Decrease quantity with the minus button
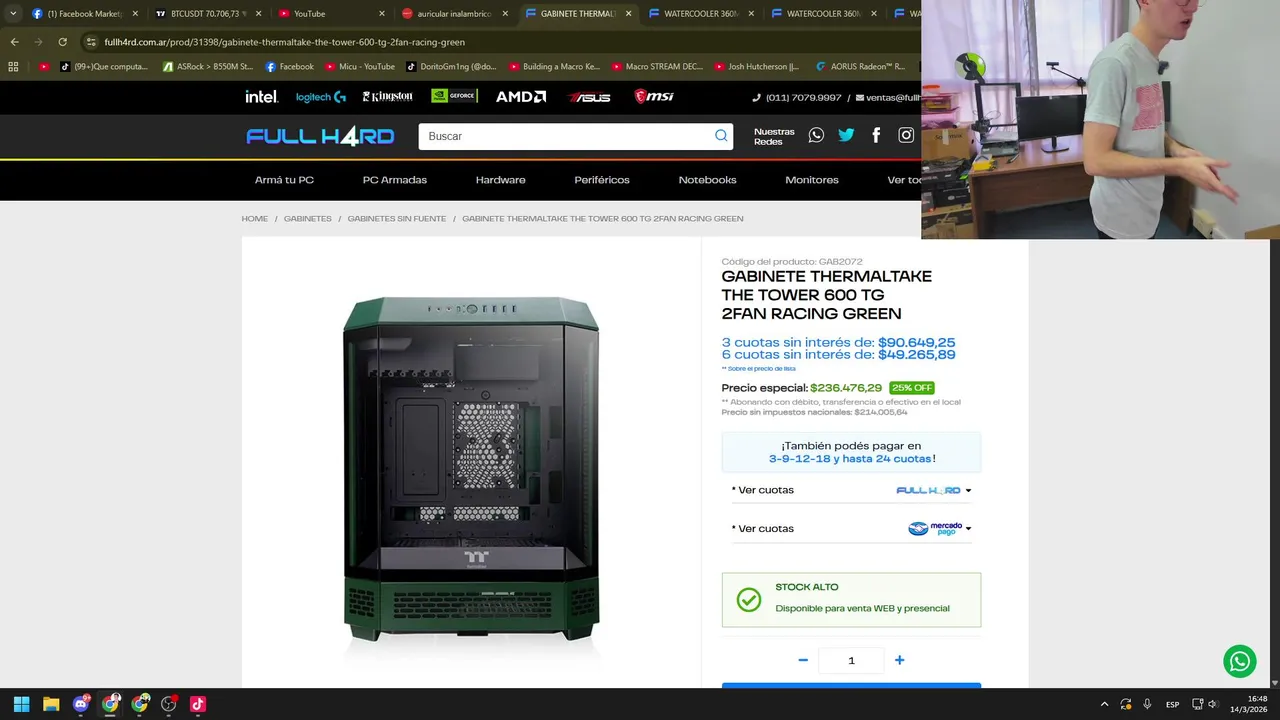This screenshot has height=720, width=1280. 803,660
